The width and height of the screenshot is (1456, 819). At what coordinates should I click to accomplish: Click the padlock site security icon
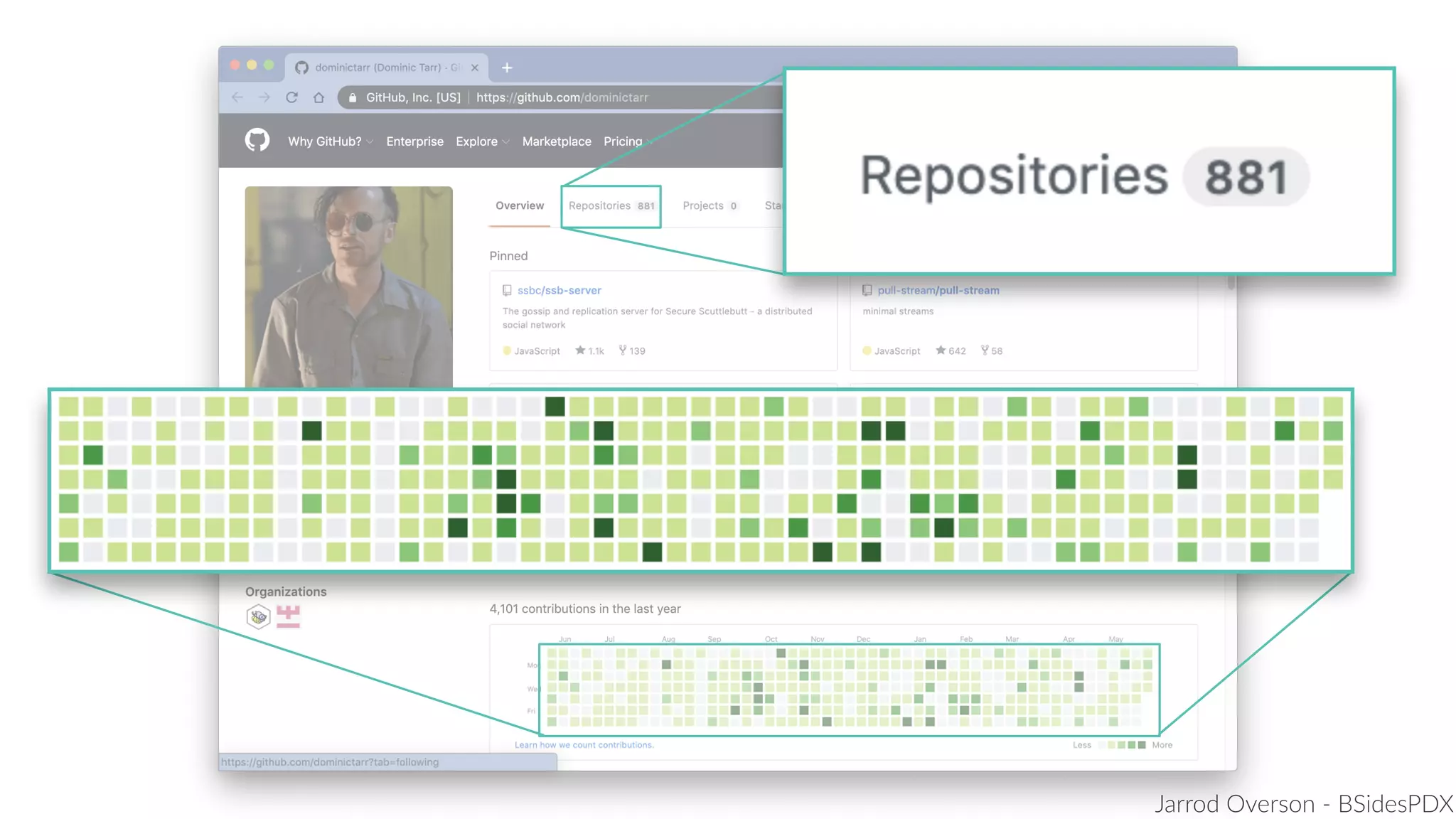click(353, 97)
